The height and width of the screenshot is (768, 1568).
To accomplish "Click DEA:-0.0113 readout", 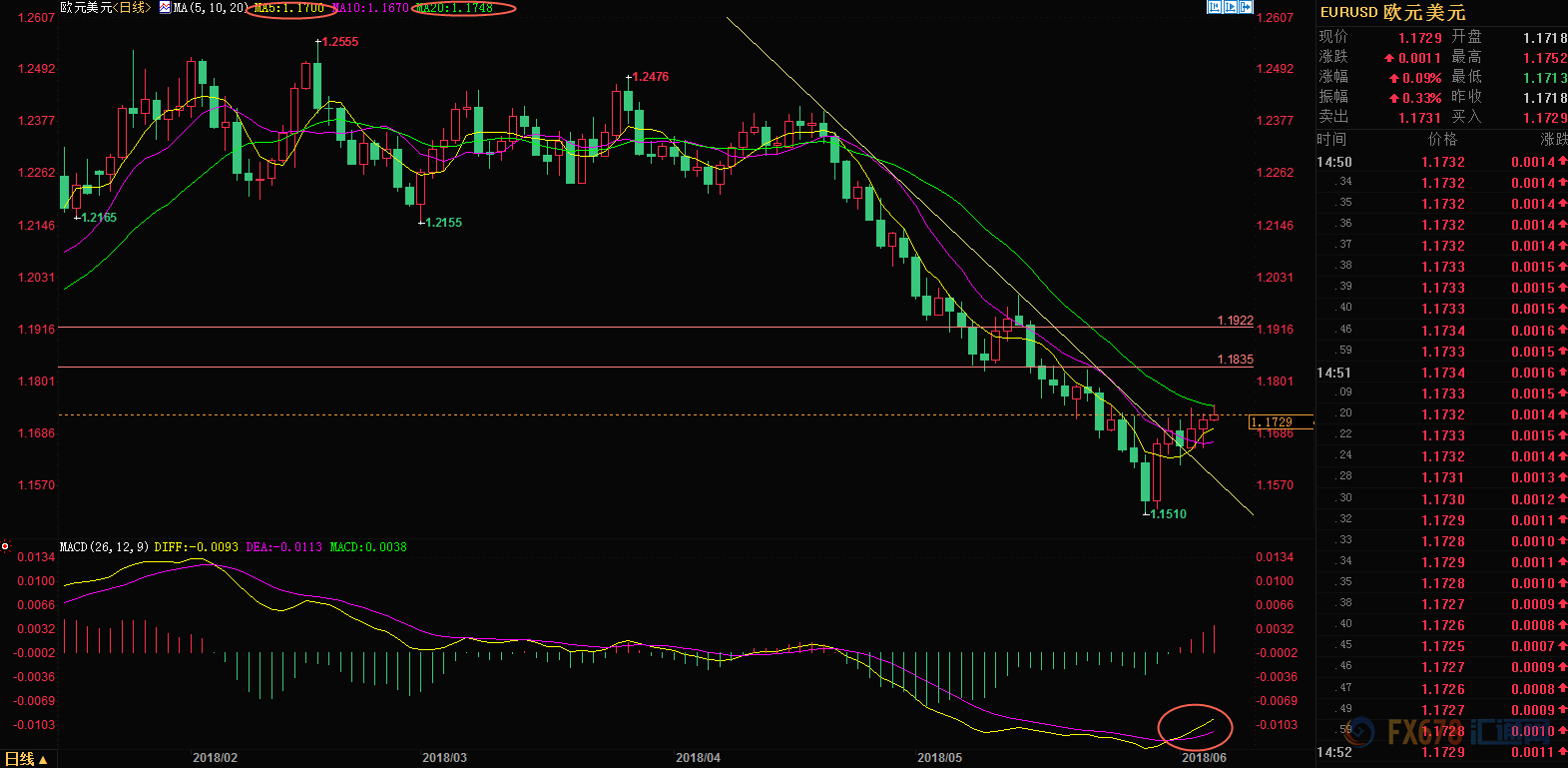I will 283,547.
